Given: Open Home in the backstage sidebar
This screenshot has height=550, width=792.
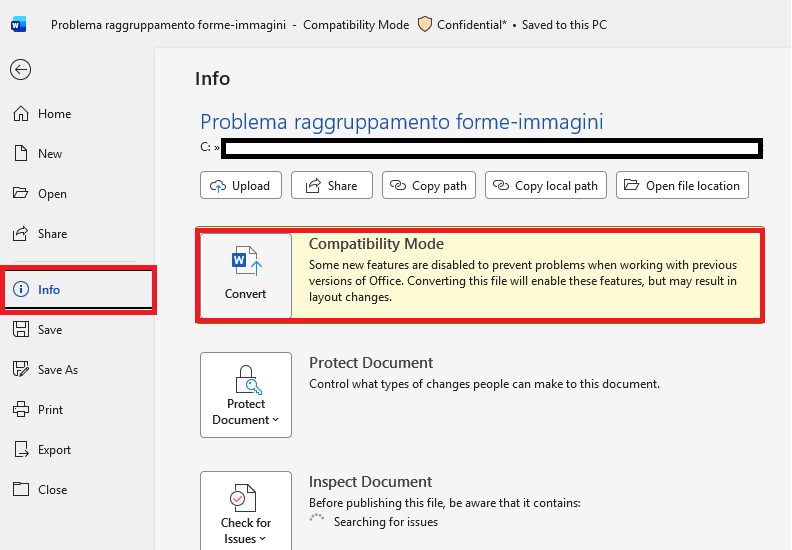Looking at the screenshot, I should pos(42,114).
